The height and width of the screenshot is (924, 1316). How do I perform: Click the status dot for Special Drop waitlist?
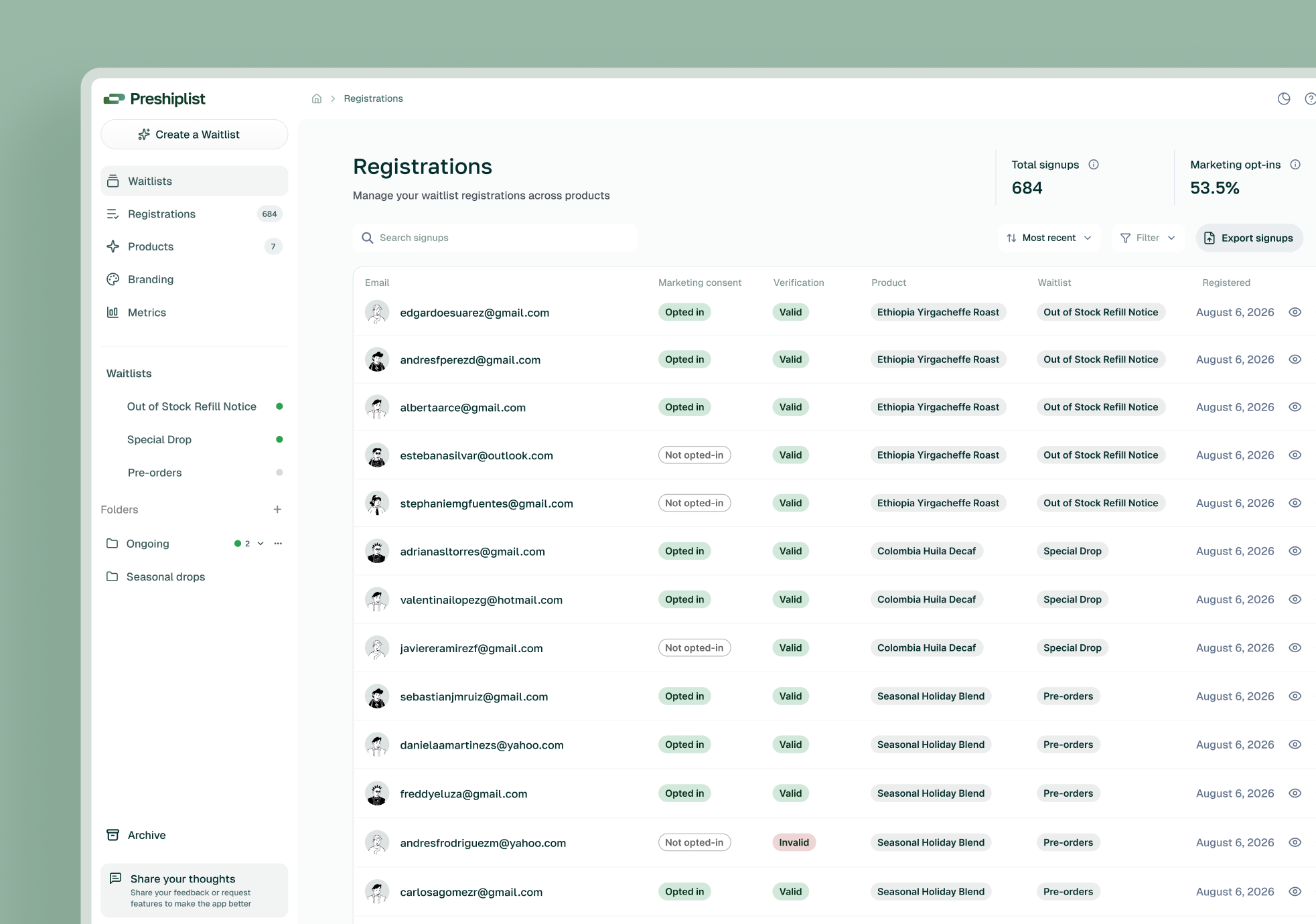pyautogui.click(x=279, y=439)
